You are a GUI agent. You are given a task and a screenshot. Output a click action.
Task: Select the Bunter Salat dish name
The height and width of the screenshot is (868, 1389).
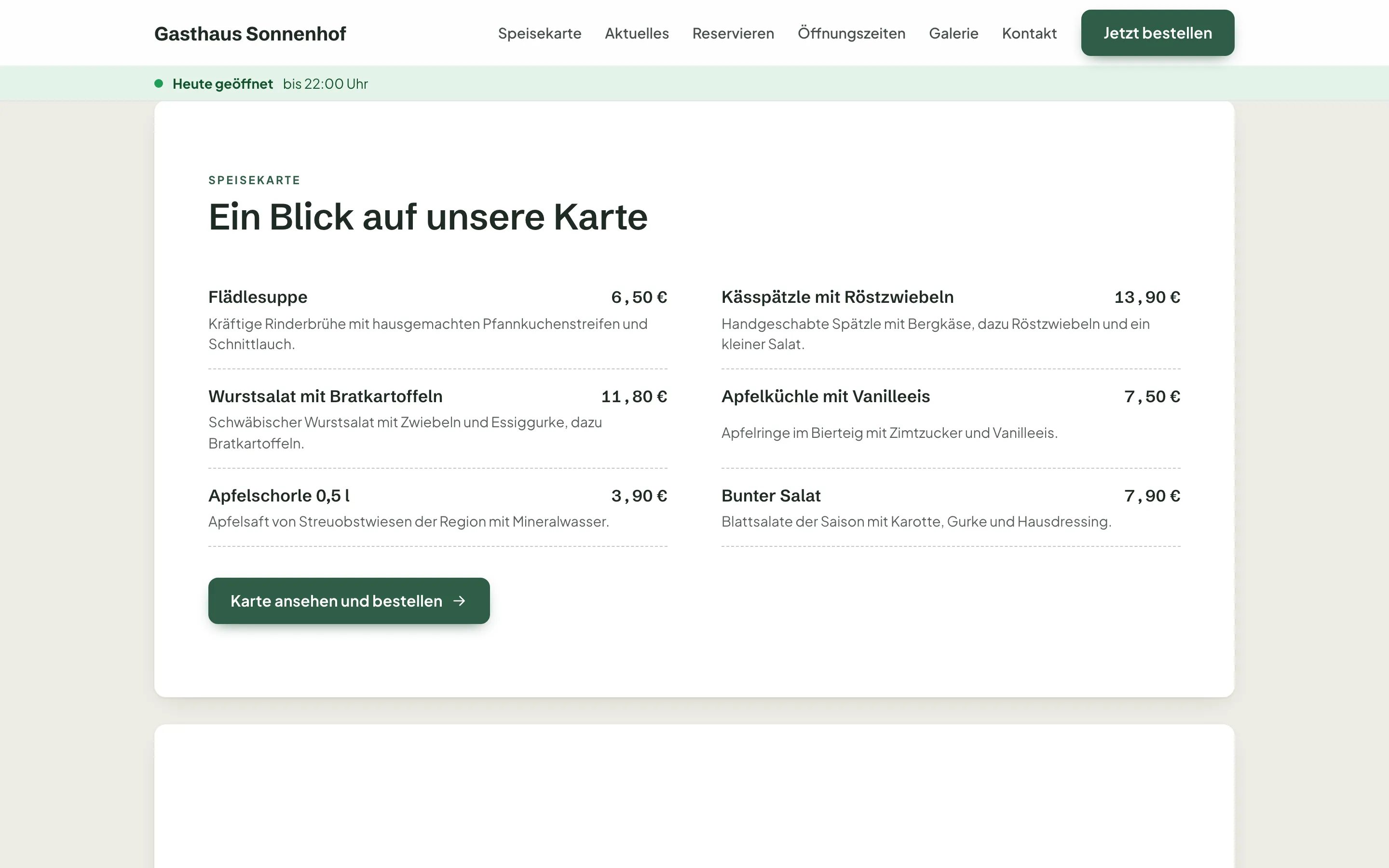[771, 495]
